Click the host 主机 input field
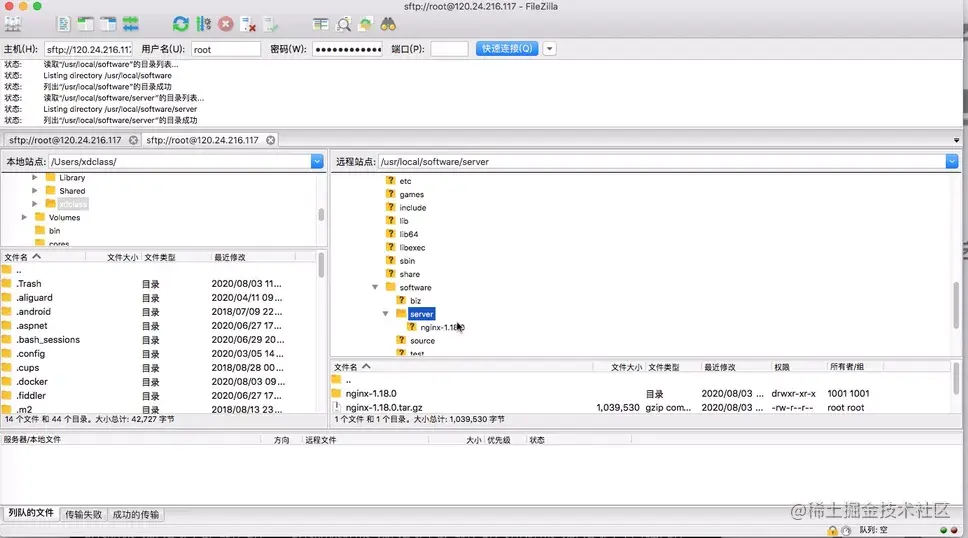Viewport: 968px width, 538px height. (89, 49)
